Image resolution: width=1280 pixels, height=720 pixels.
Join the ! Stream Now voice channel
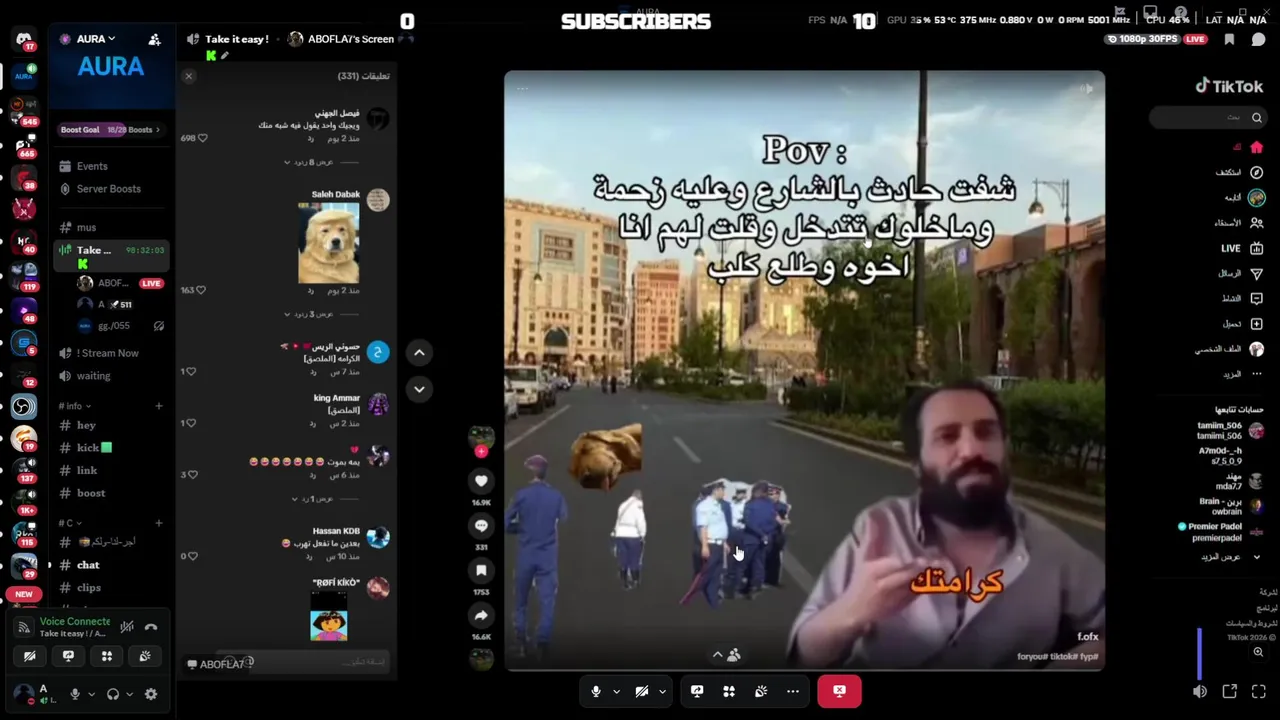point(108,353)
